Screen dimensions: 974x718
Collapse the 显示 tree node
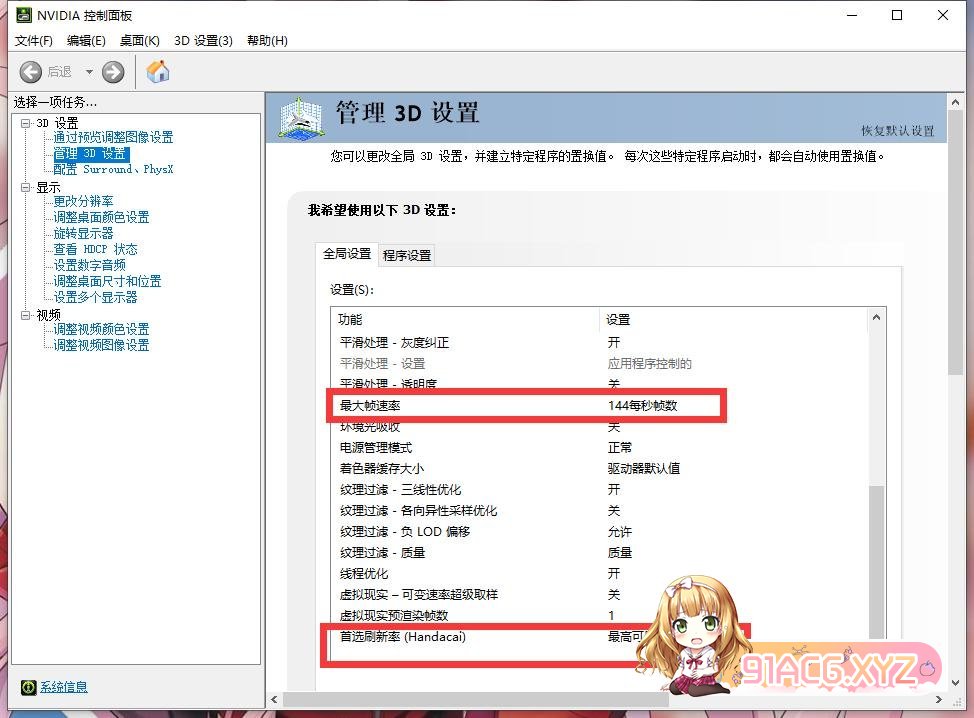pyautogui.click(x=26, y=187)
